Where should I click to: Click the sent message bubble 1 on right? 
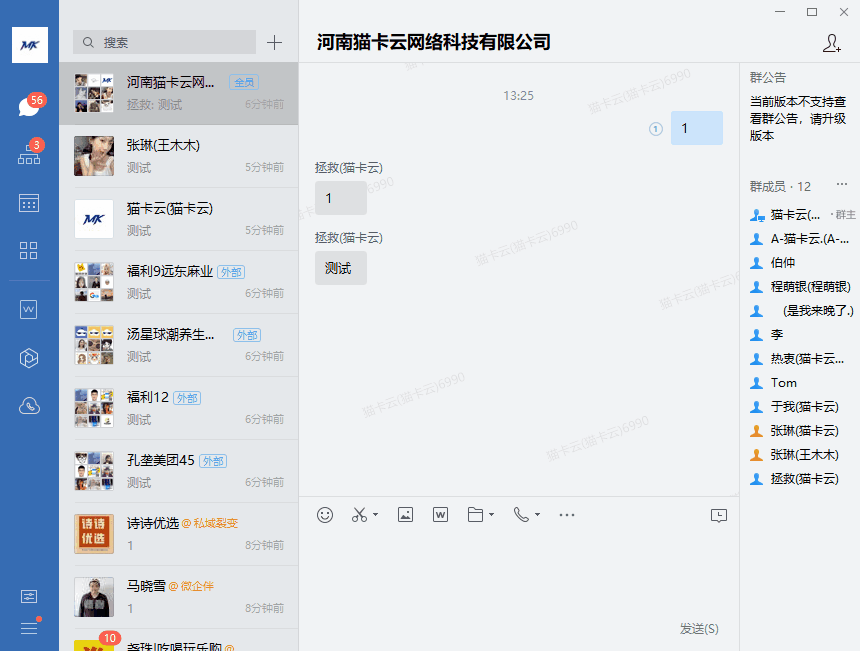(x=697, y=128)
